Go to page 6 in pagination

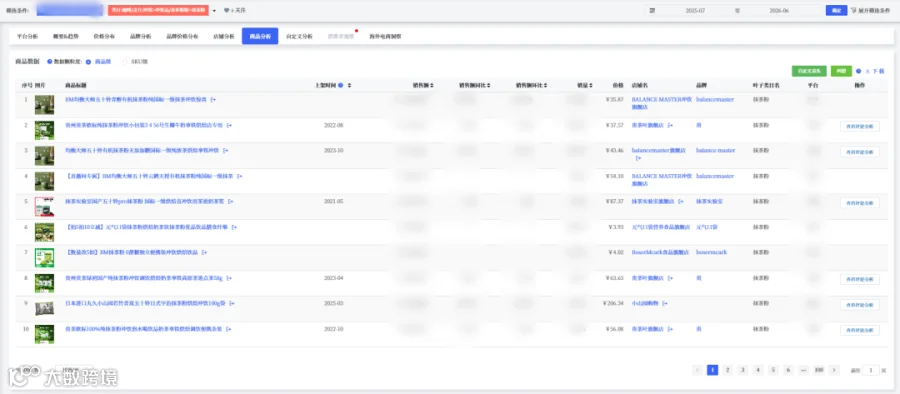click(x=788, y=370)
